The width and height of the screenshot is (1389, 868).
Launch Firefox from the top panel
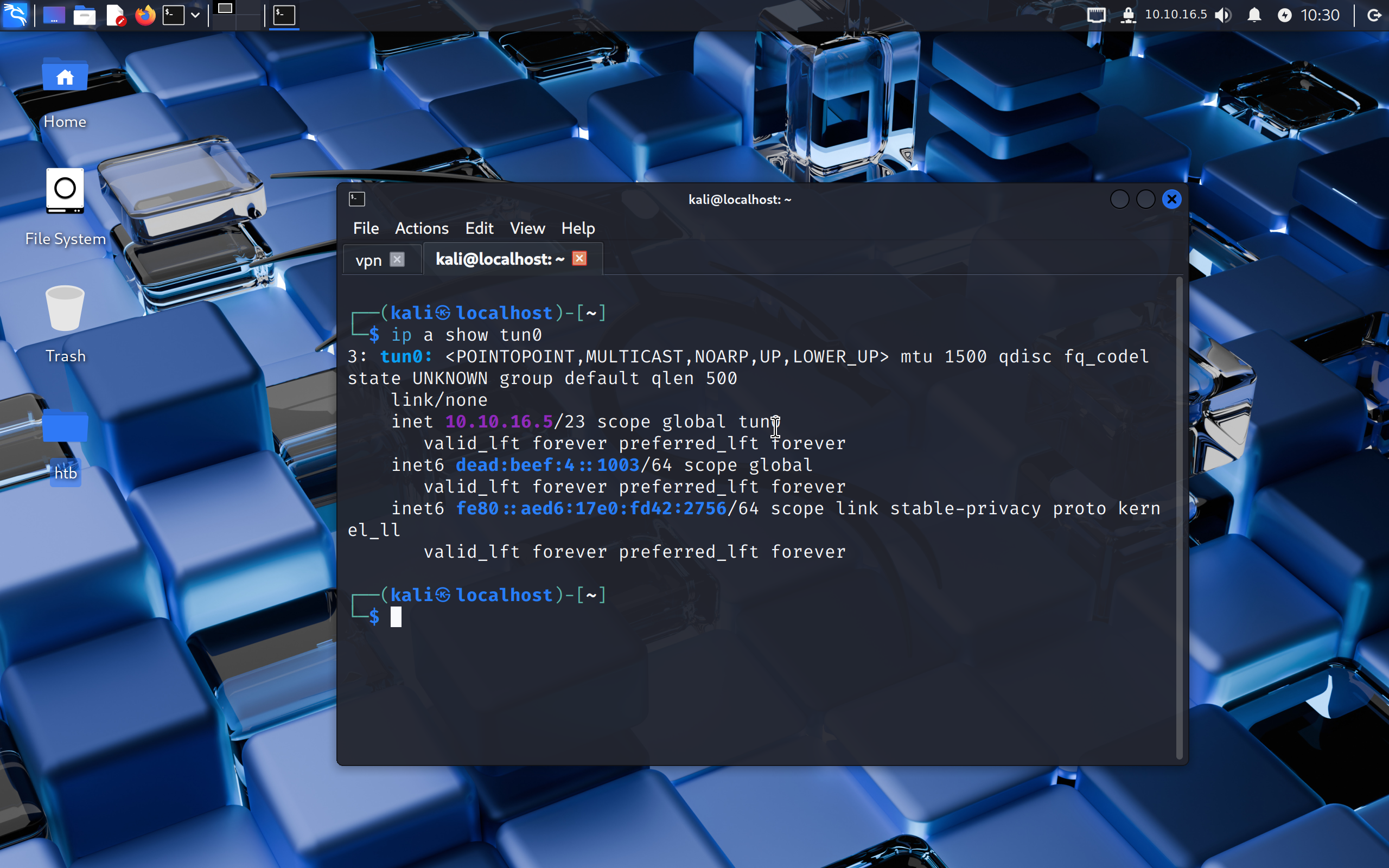(x=145, y=15)
